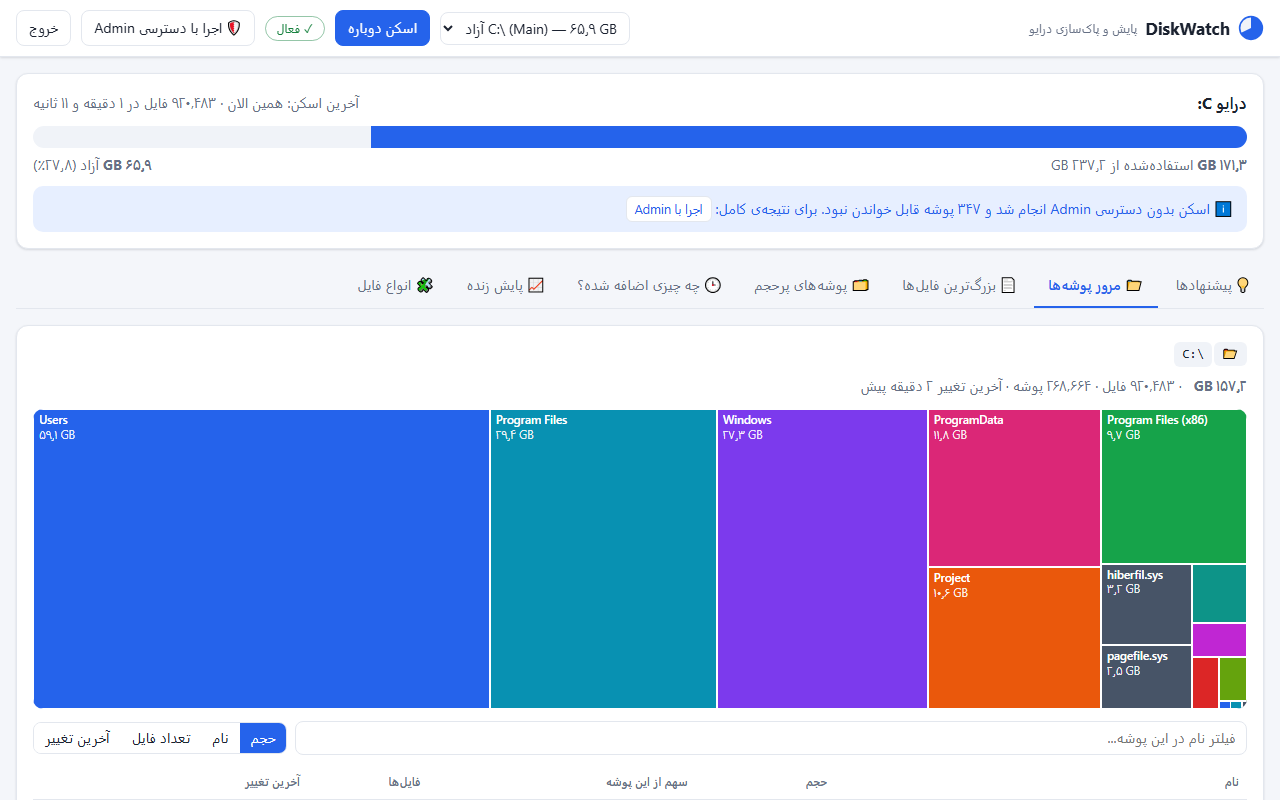Sort by تعداد فایل (file count)

161,738
